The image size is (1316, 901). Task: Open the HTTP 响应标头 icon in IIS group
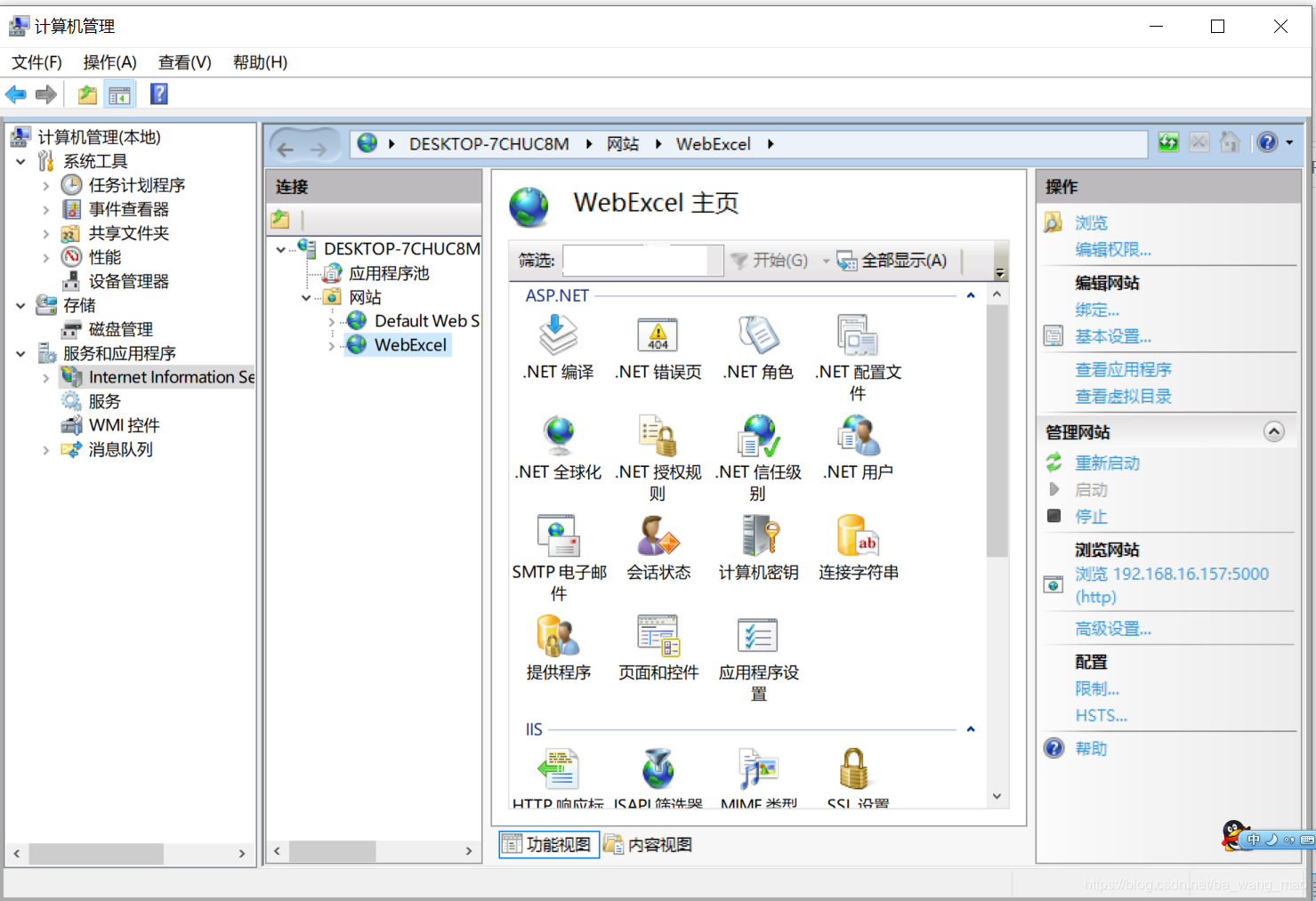559,769
